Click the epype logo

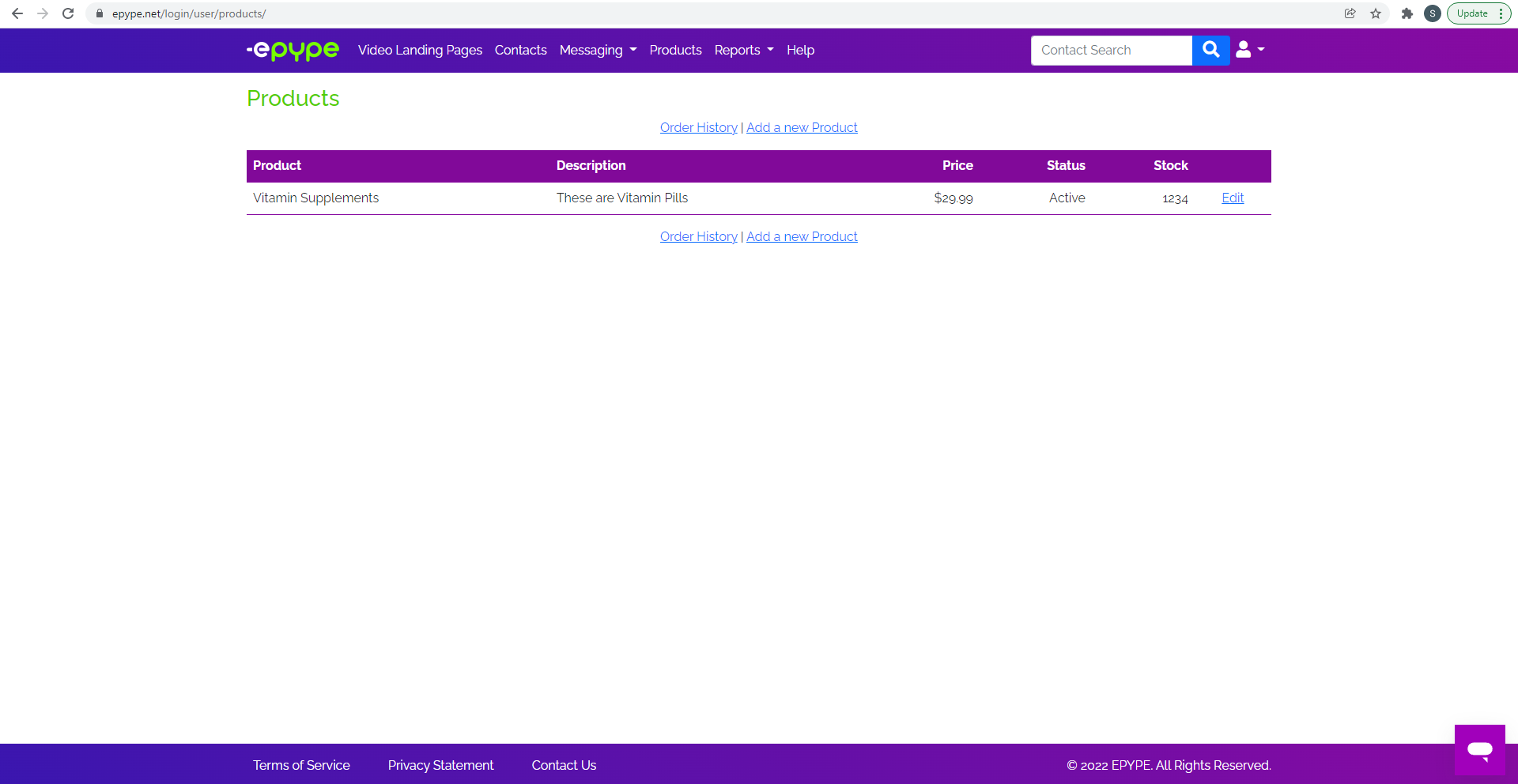click(x=293, y=50)
